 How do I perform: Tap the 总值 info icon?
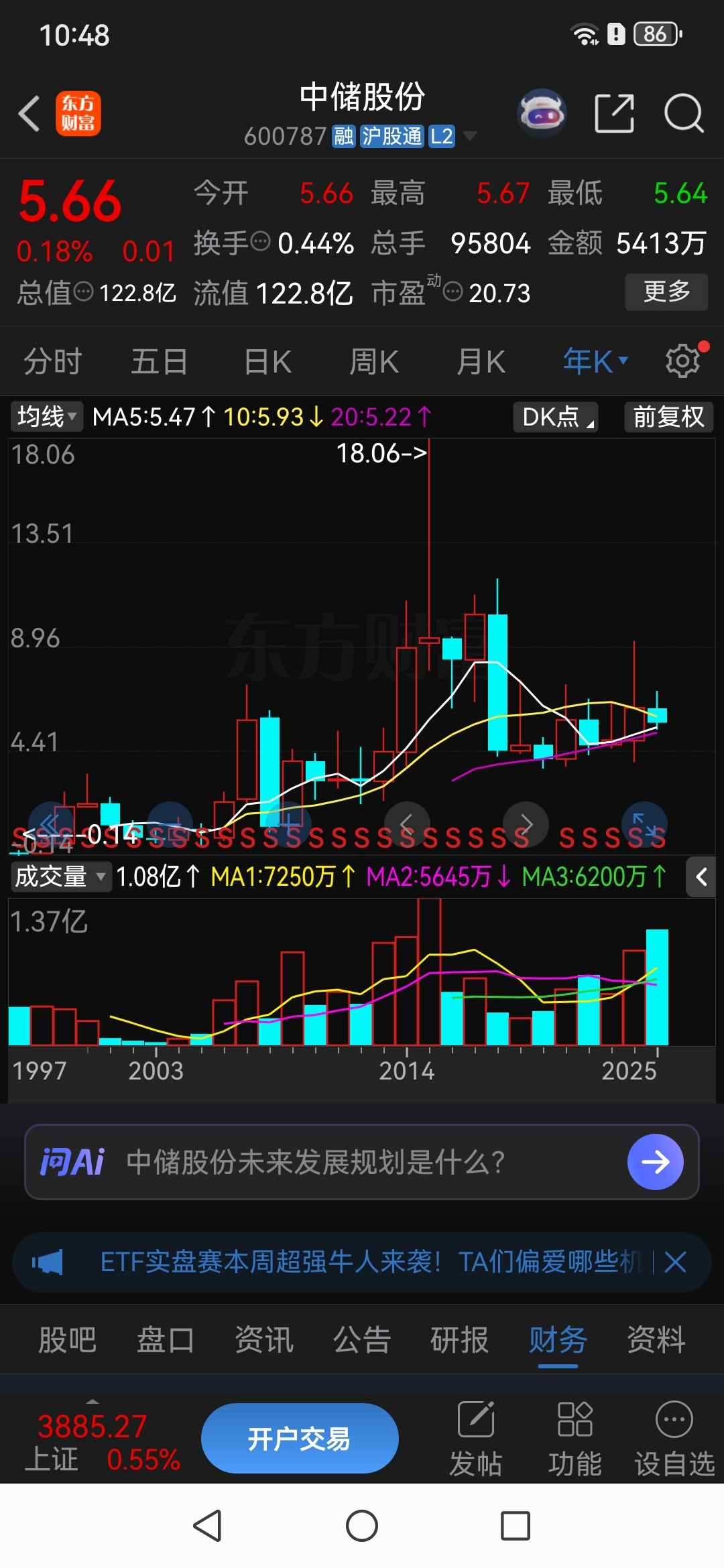click(x=83, y=291)
